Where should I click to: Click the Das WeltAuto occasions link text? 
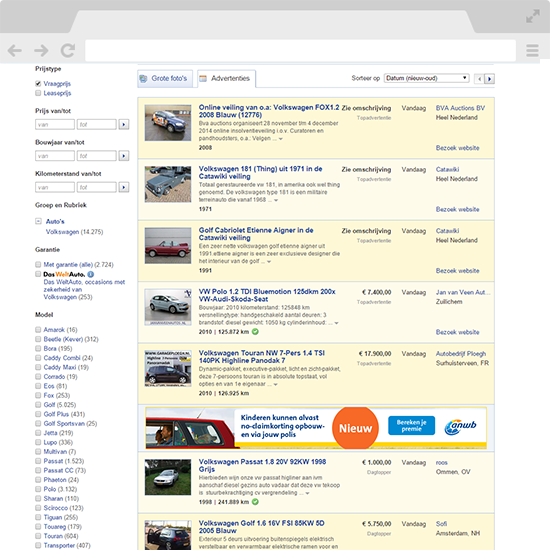pyautogui.click(x=84, y=289)
